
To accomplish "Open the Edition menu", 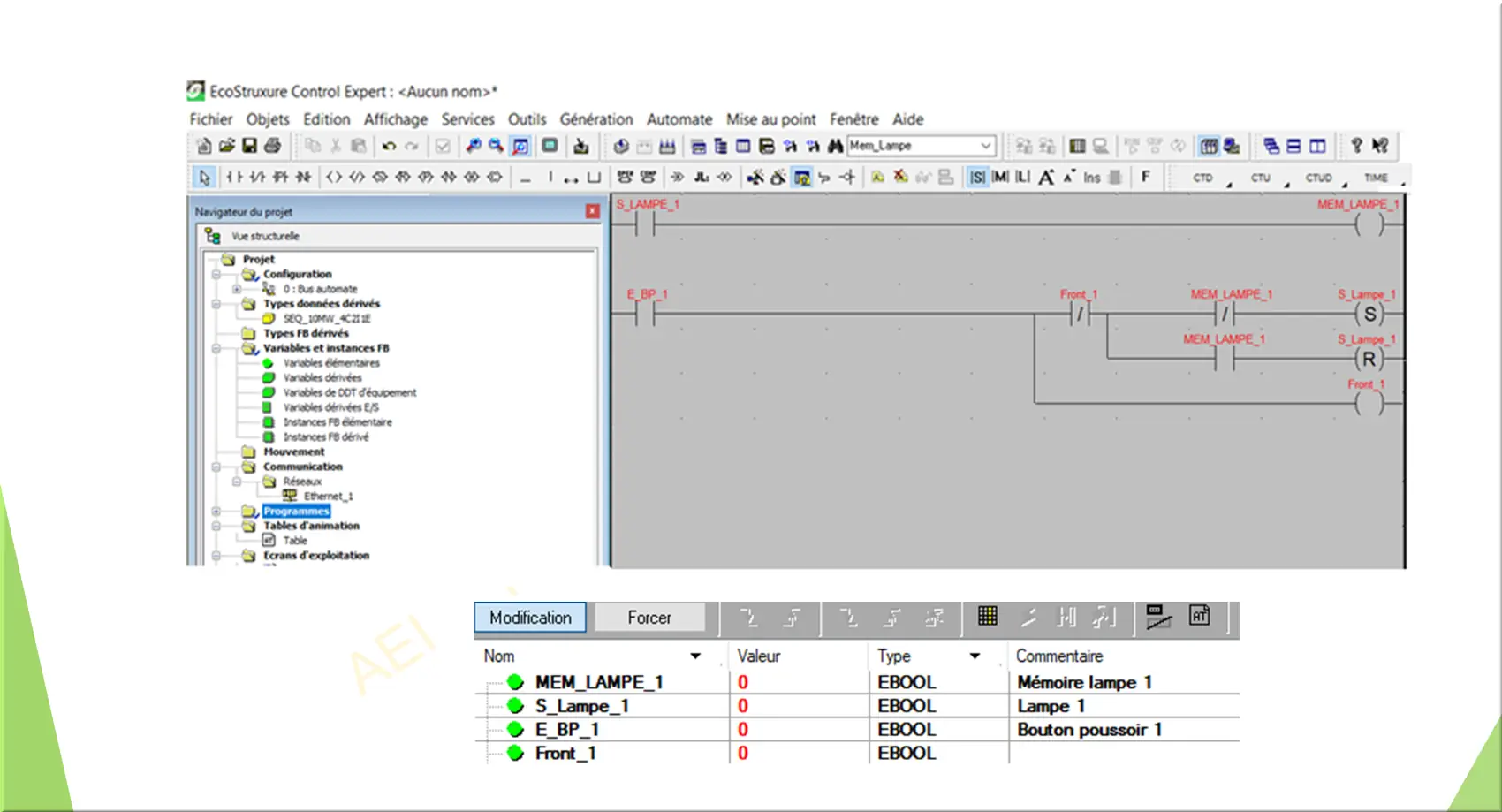I will pos(326,119).
